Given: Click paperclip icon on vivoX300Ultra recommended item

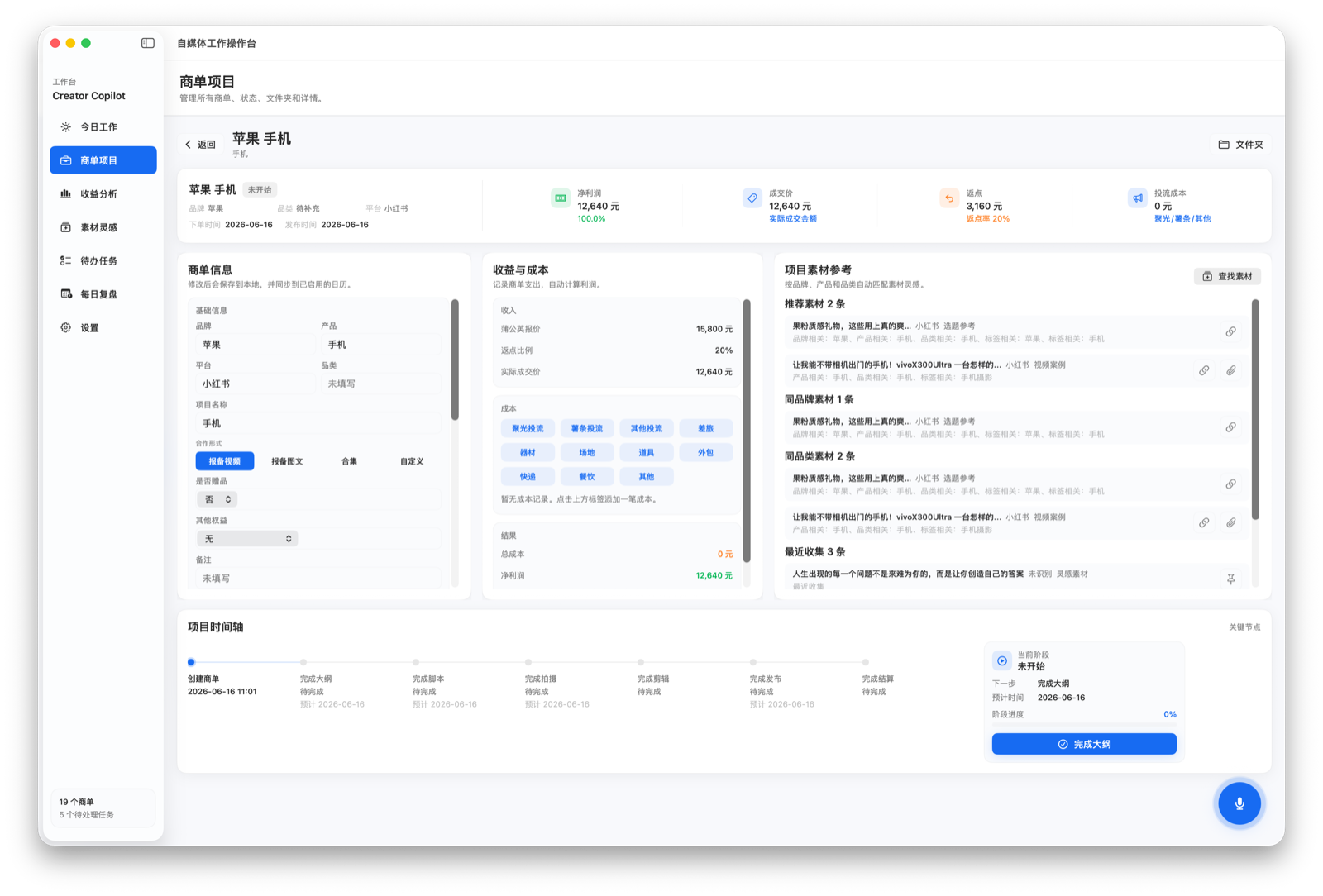Looking at the screenshot, I should [1230, 370].
